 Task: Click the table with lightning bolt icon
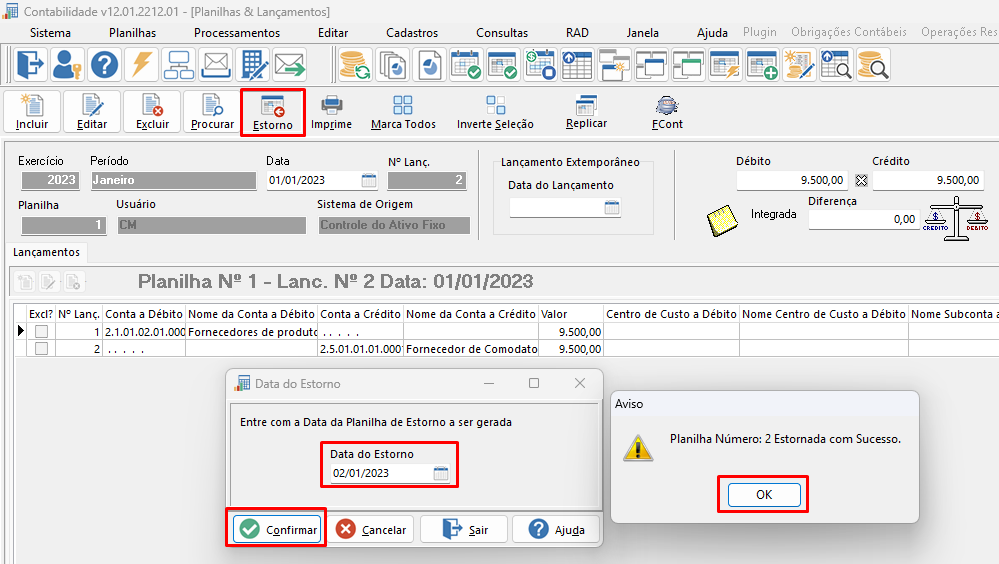coord(725,64)
